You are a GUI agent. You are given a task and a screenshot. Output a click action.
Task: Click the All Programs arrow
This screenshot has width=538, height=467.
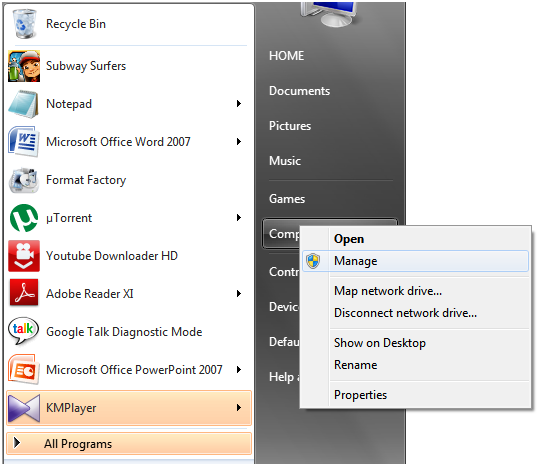click(16, 443)
